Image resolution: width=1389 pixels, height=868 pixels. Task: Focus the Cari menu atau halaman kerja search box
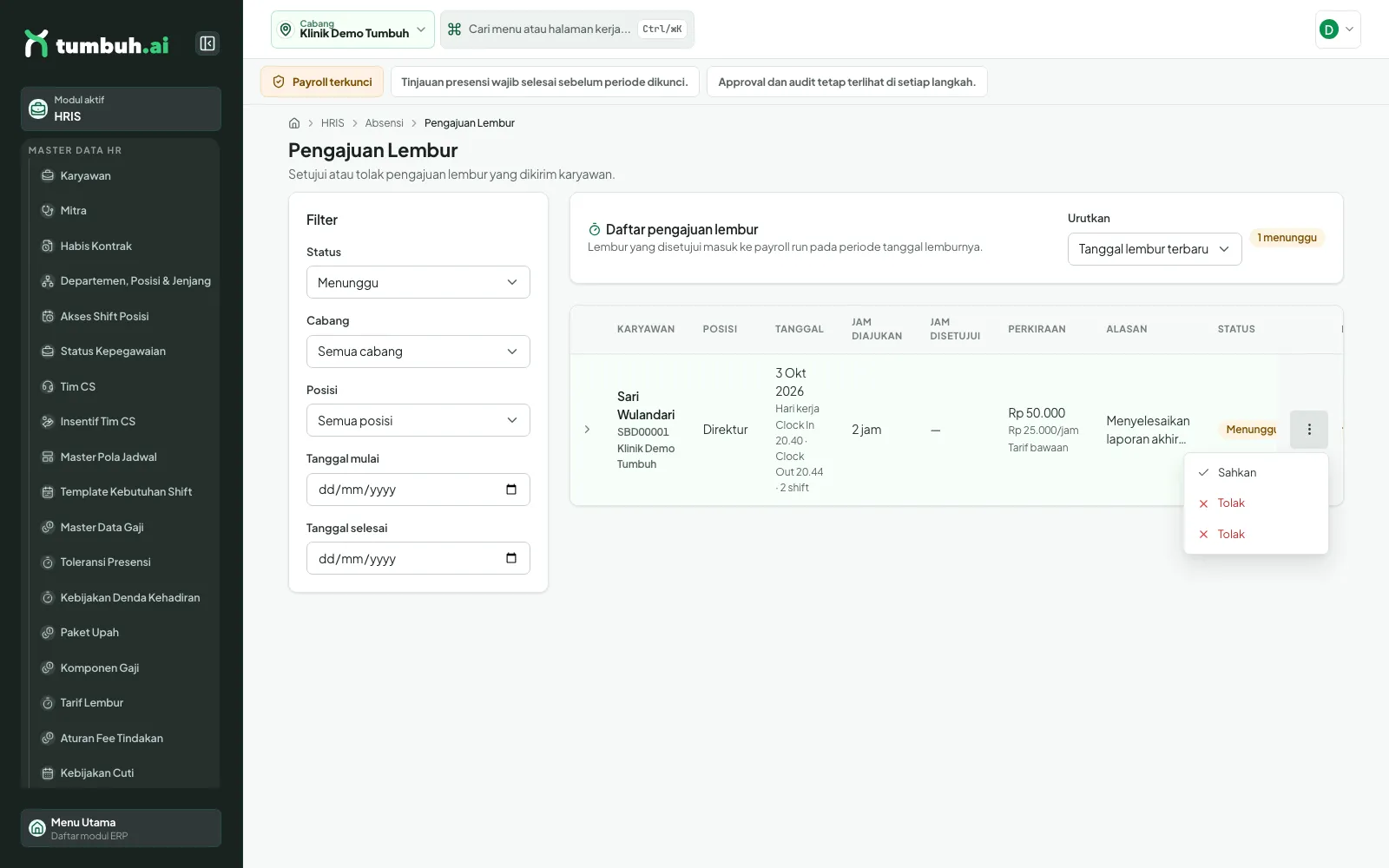(567, 30)
